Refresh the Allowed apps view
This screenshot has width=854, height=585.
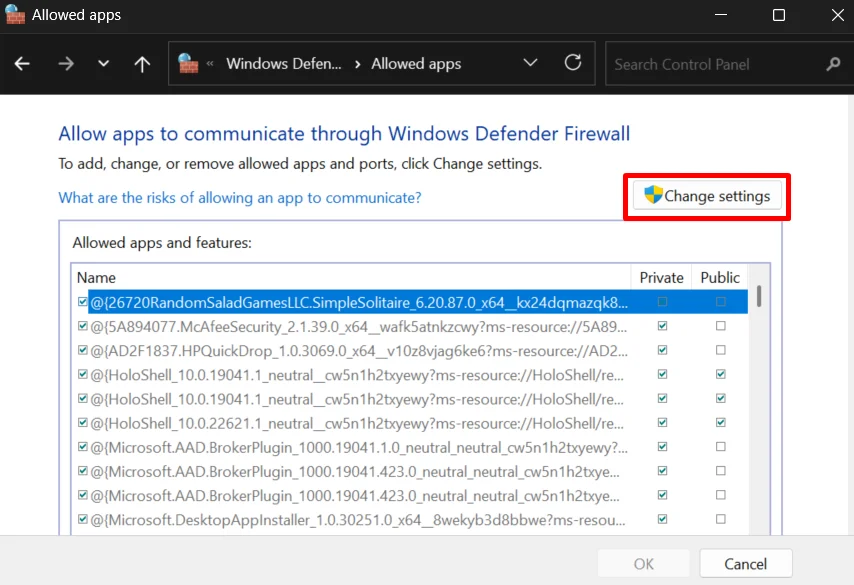pyautogui.click(x=573, y=63)
